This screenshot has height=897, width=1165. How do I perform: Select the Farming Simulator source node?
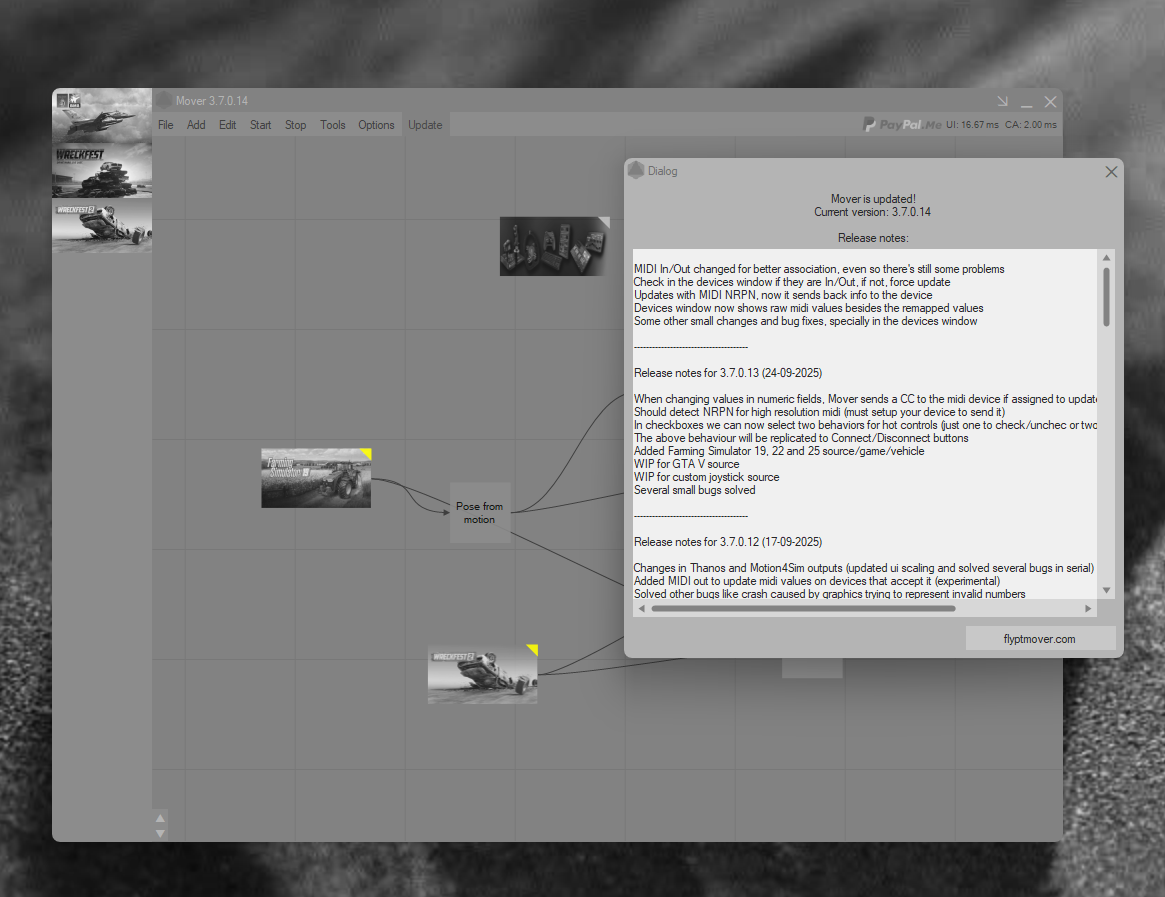pos(316,478)
